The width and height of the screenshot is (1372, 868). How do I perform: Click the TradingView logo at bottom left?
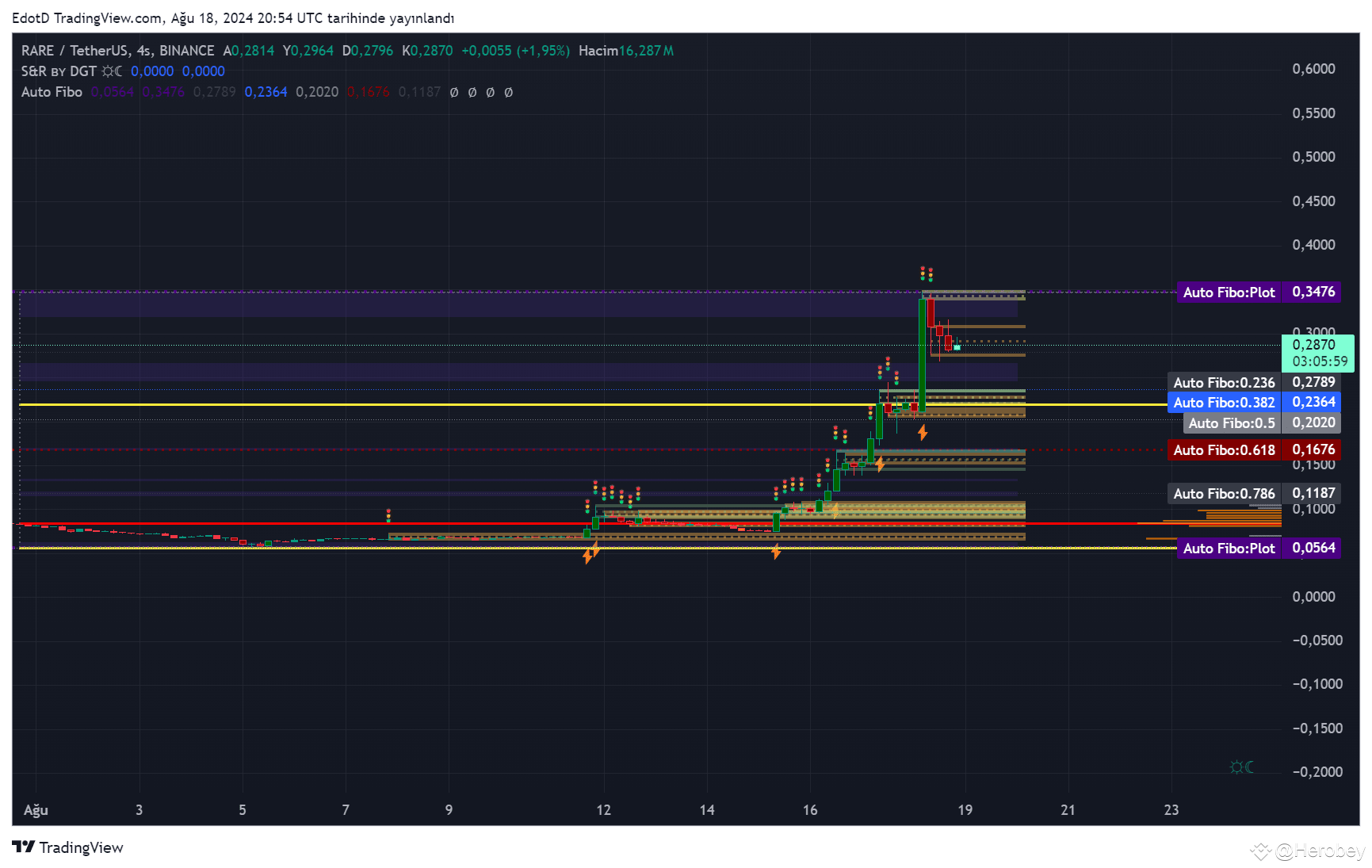tap(25, 847)
